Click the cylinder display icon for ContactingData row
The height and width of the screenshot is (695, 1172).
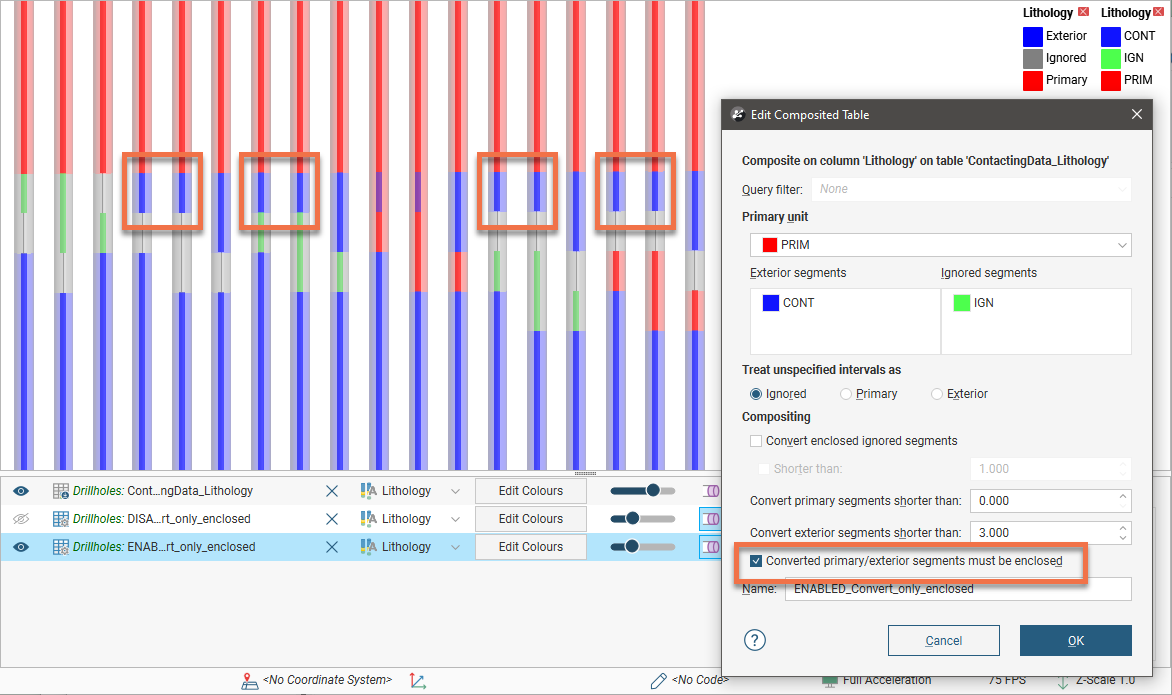pos(711,491)
